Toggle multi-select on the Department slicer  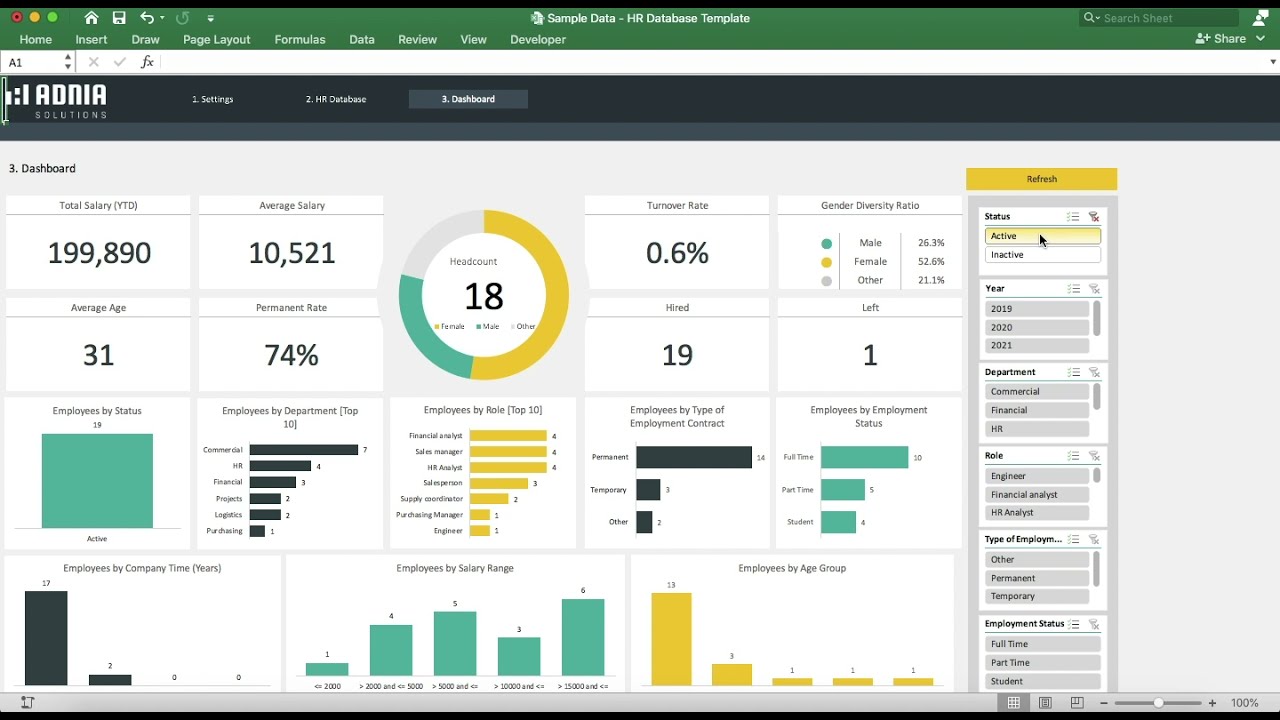tap(1073, 372)
